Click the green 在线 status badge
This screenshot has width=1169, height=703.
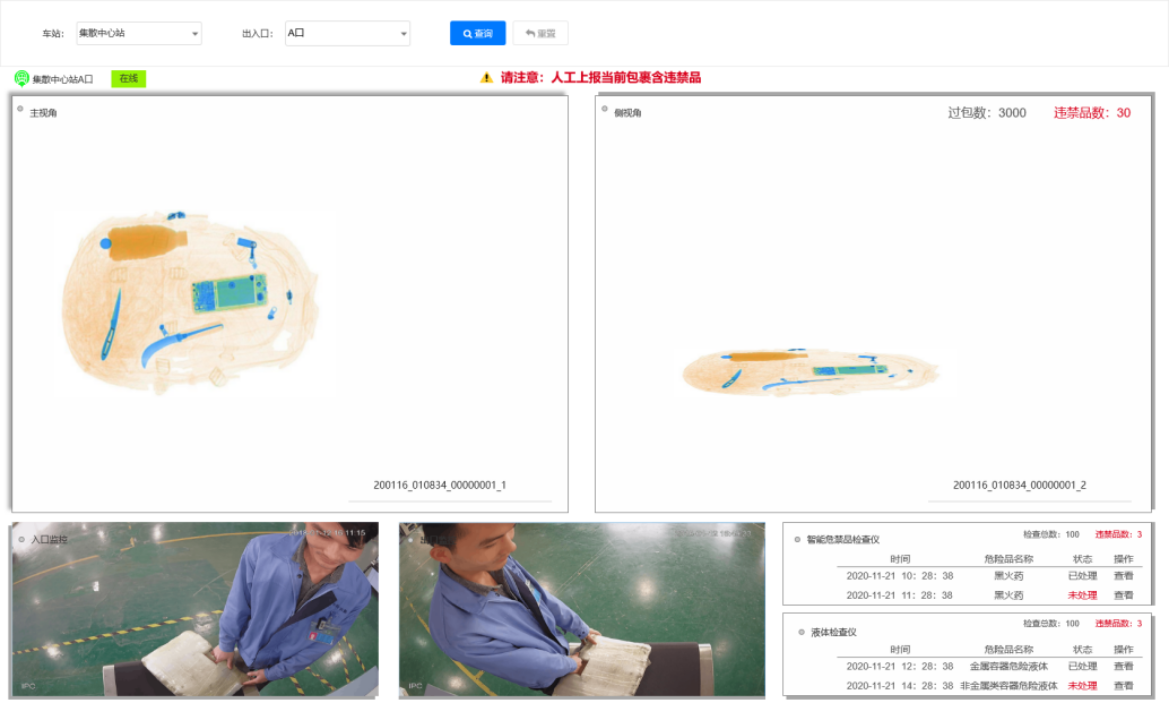(x=128, y=78)
